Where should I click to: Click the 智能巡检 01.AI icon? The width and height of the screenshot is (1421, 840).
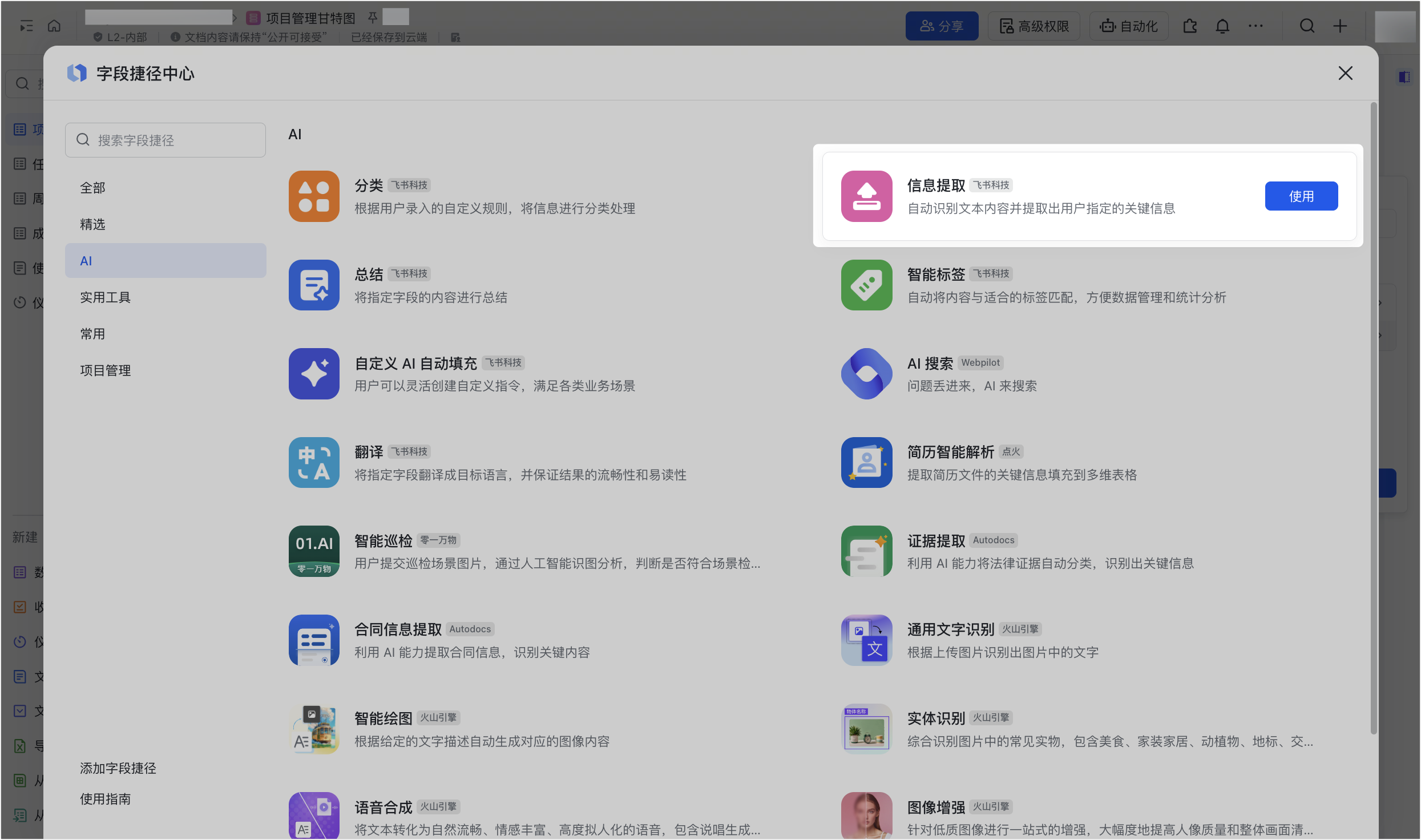click(x=314, y=551)
